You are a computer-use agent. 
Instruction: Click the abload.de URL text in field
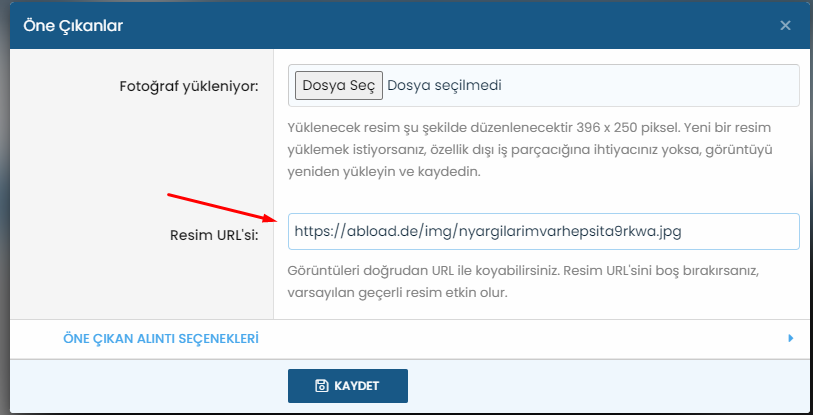(x=487, y=231)
